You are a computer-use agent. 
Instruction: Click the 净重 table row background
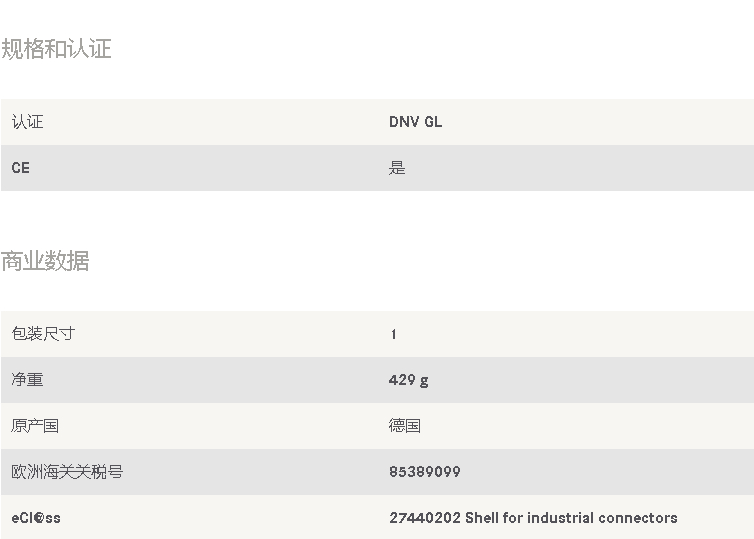click(x=377, y=380)
